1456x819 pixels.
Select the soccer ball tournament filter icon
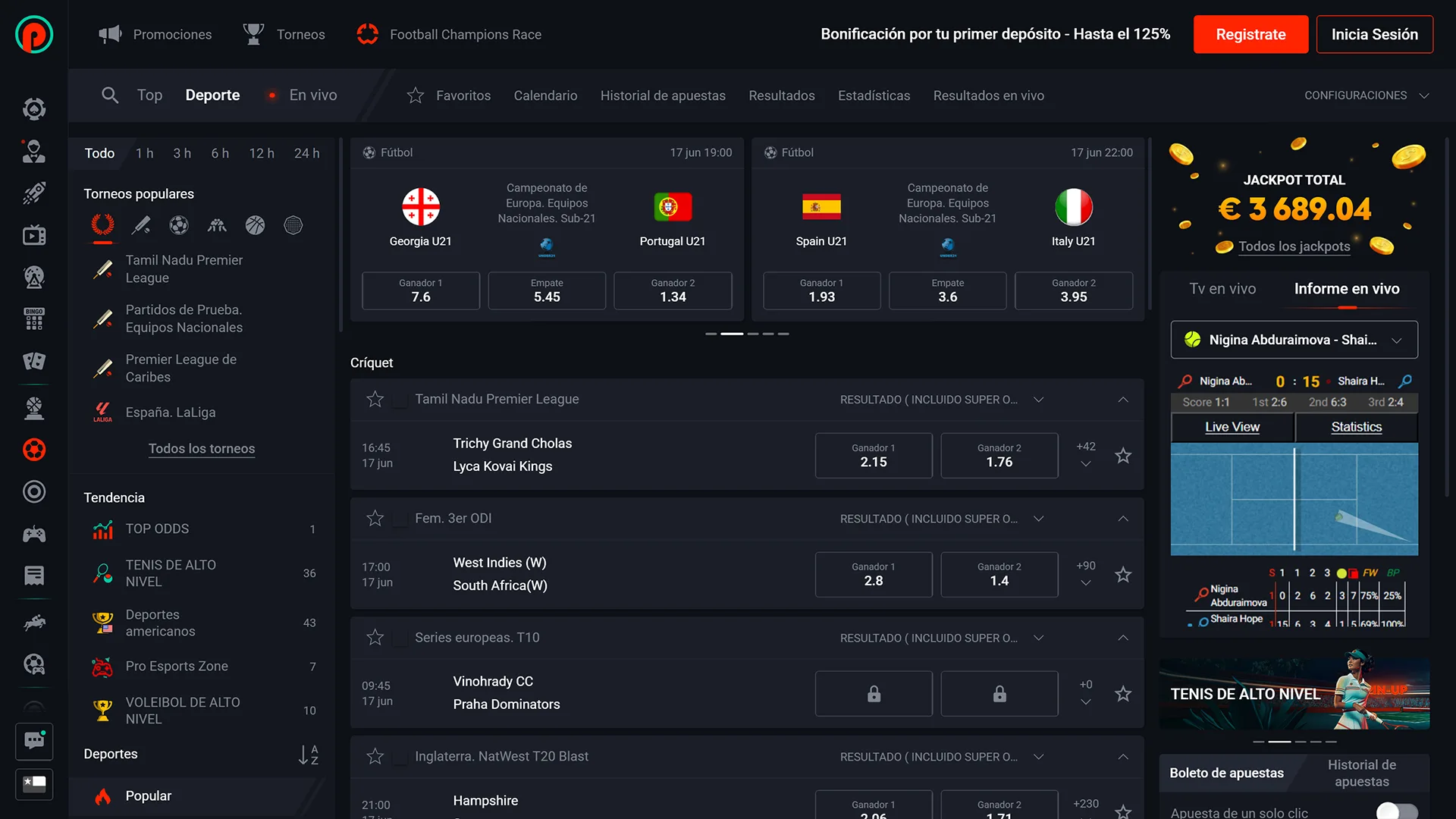click(179, 225)
